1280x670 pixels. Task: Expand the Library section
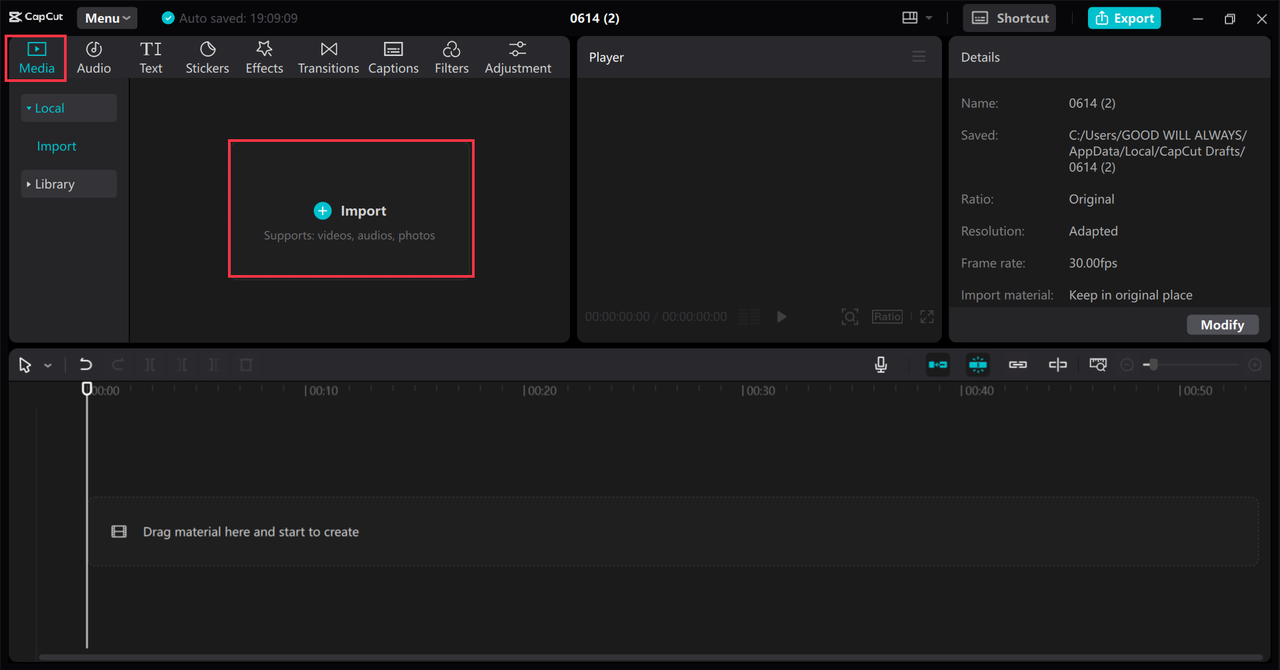tap(69, 184)
